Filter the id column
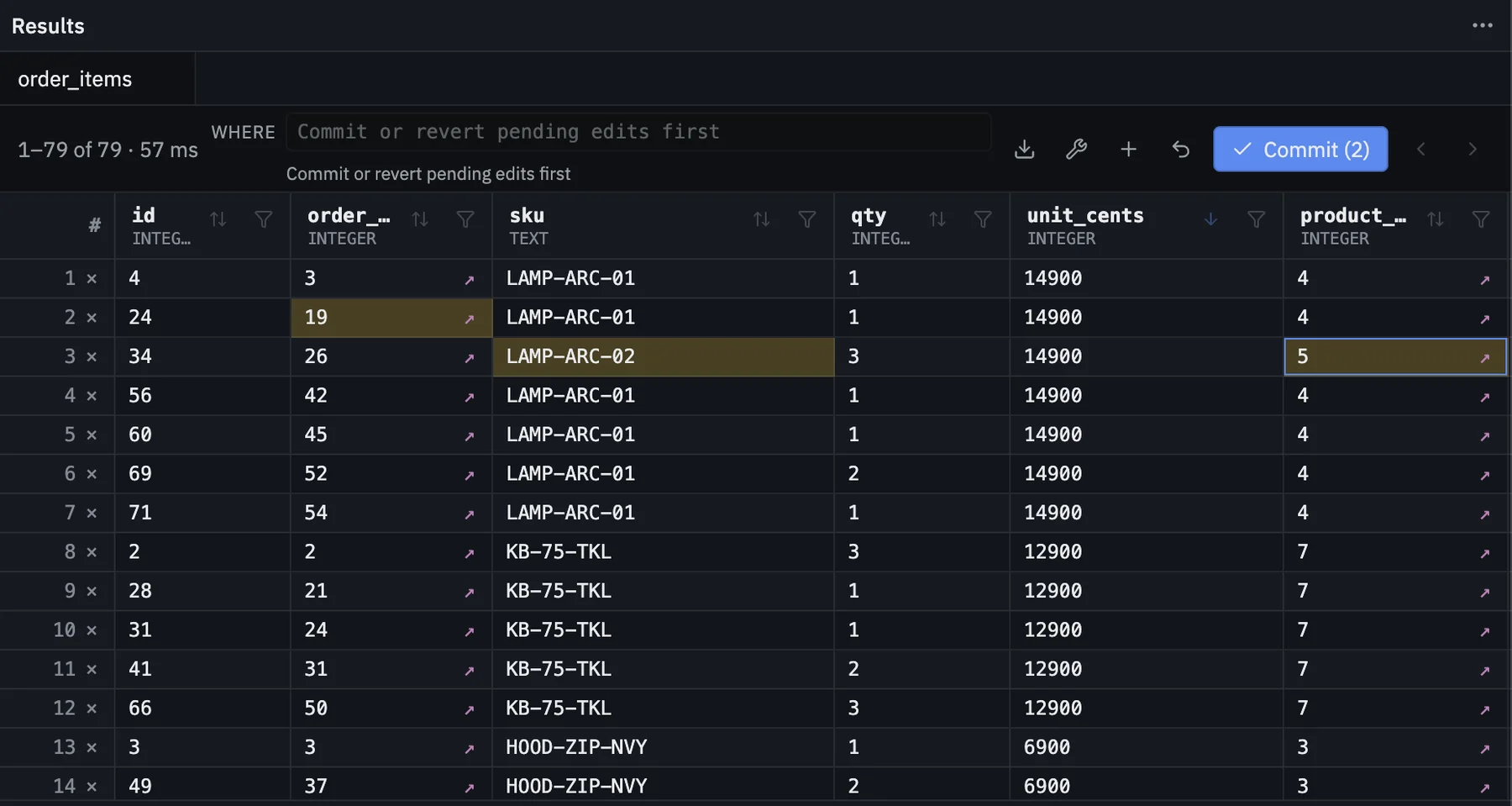The width and height of the screenshot is (1512, 806). click(x=264, y=219)
